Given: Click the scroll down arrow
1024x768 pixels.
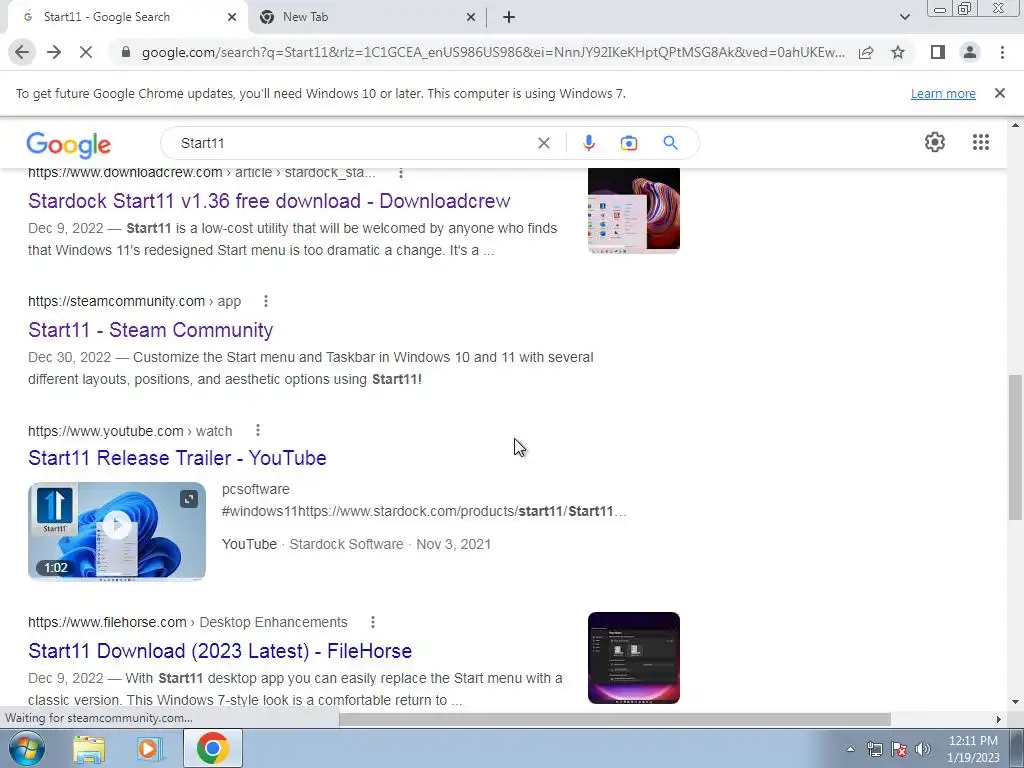Looking at the screenshot, I should point(1016,703).
